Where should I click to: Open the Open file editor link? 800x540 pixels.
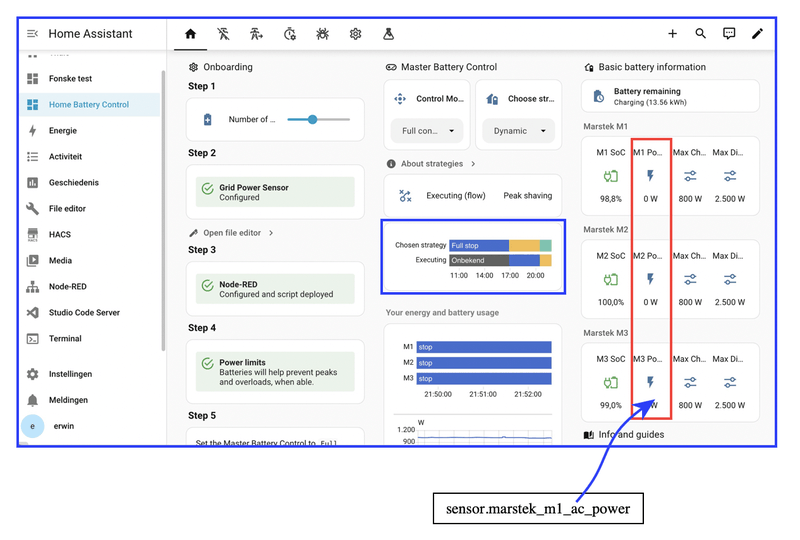(232, 233)
